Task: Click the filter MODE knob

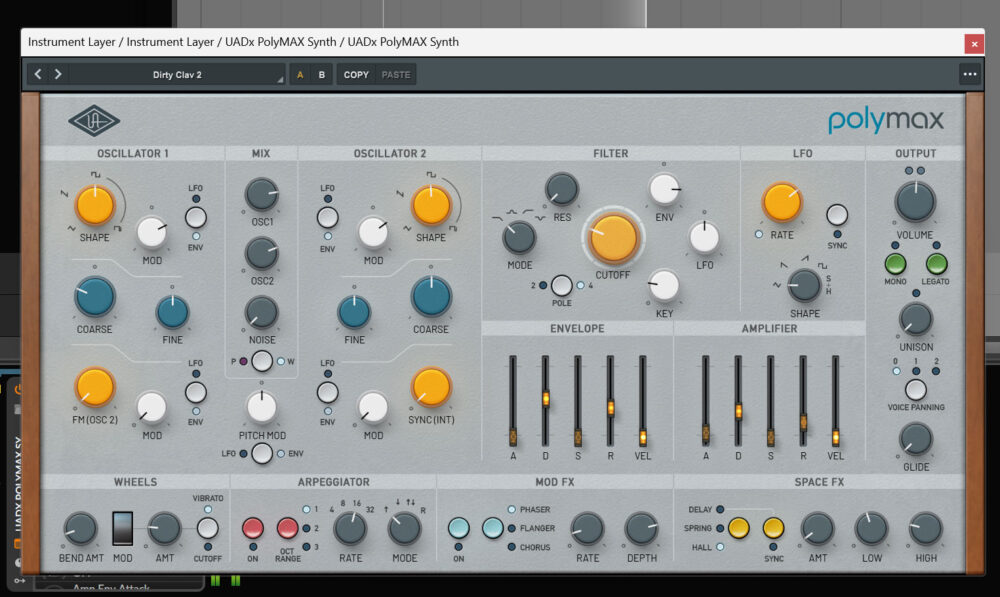Action: click(519, 237)
